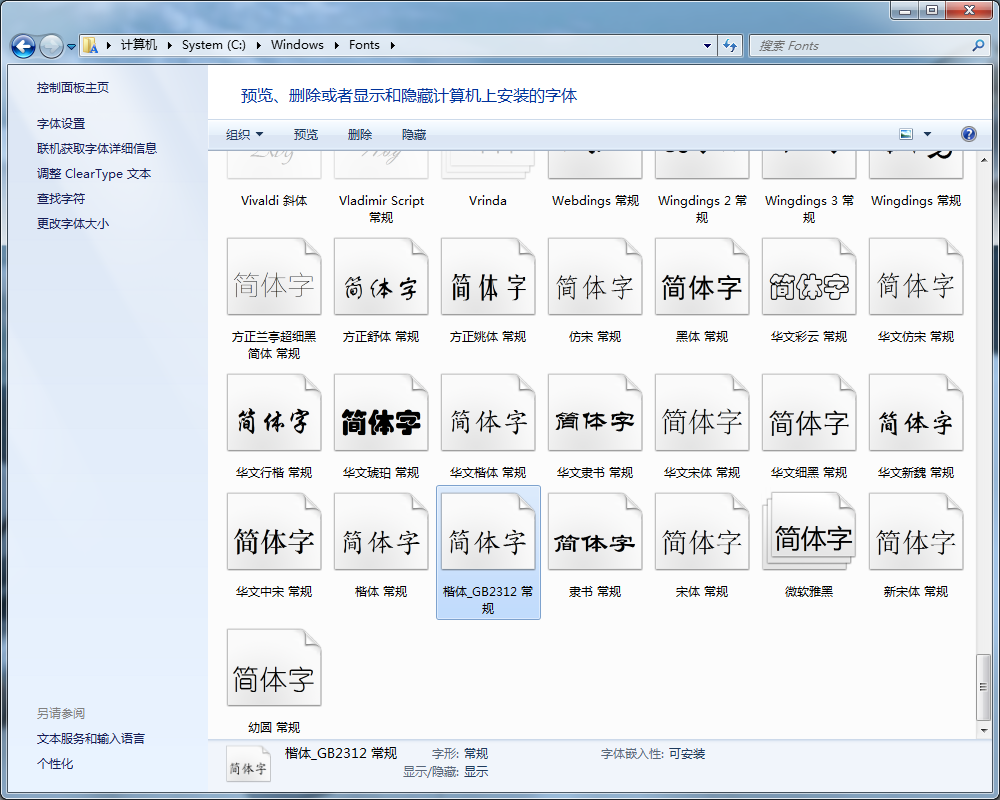
Task: Select the 新宋体 常规 font icon
Action: [916, 532]
